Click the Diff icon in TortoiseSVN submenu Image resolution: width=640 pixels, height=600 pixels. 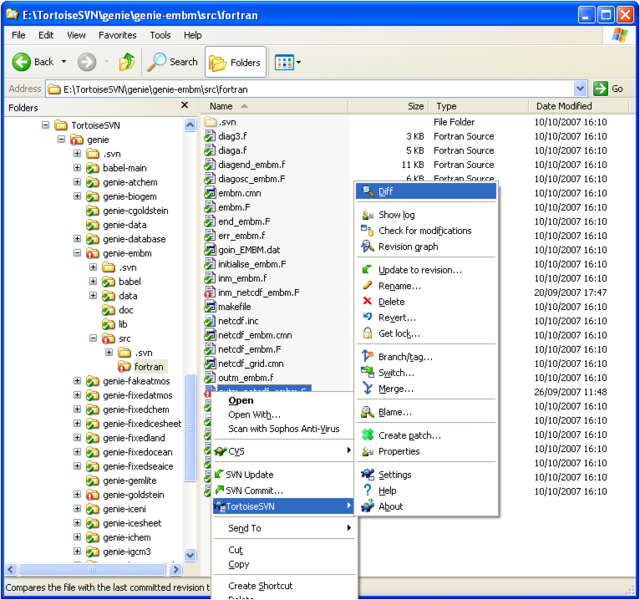(x=367, y=192)
